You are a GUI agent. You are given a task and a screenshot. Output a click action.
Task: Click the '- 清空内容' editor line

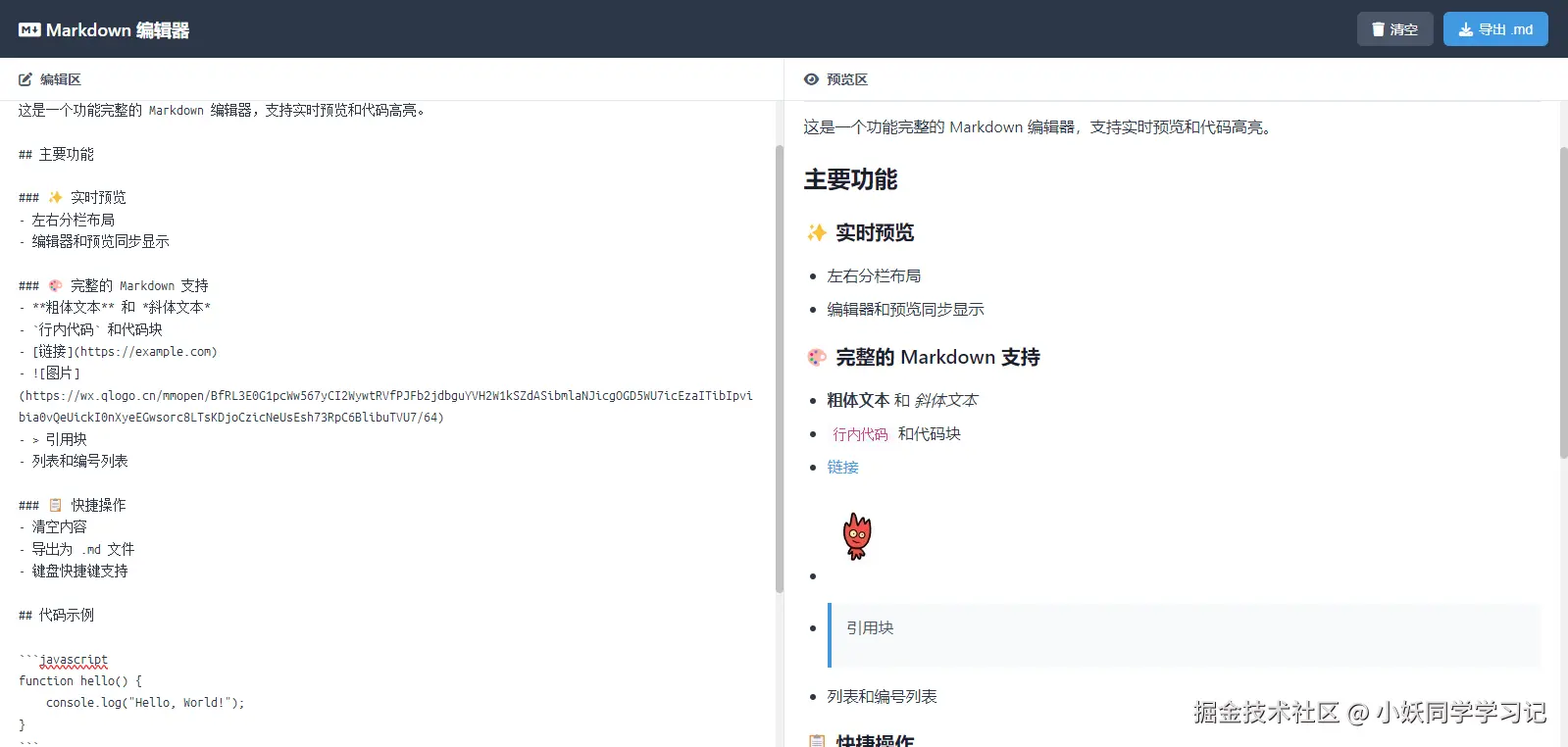[x=53, y=526]
